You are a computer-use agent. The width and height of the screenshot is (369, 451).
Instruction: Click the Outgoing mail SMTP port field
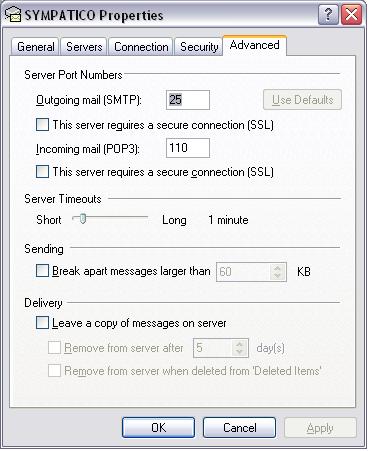pyautogui.click(x=188, y=100)
